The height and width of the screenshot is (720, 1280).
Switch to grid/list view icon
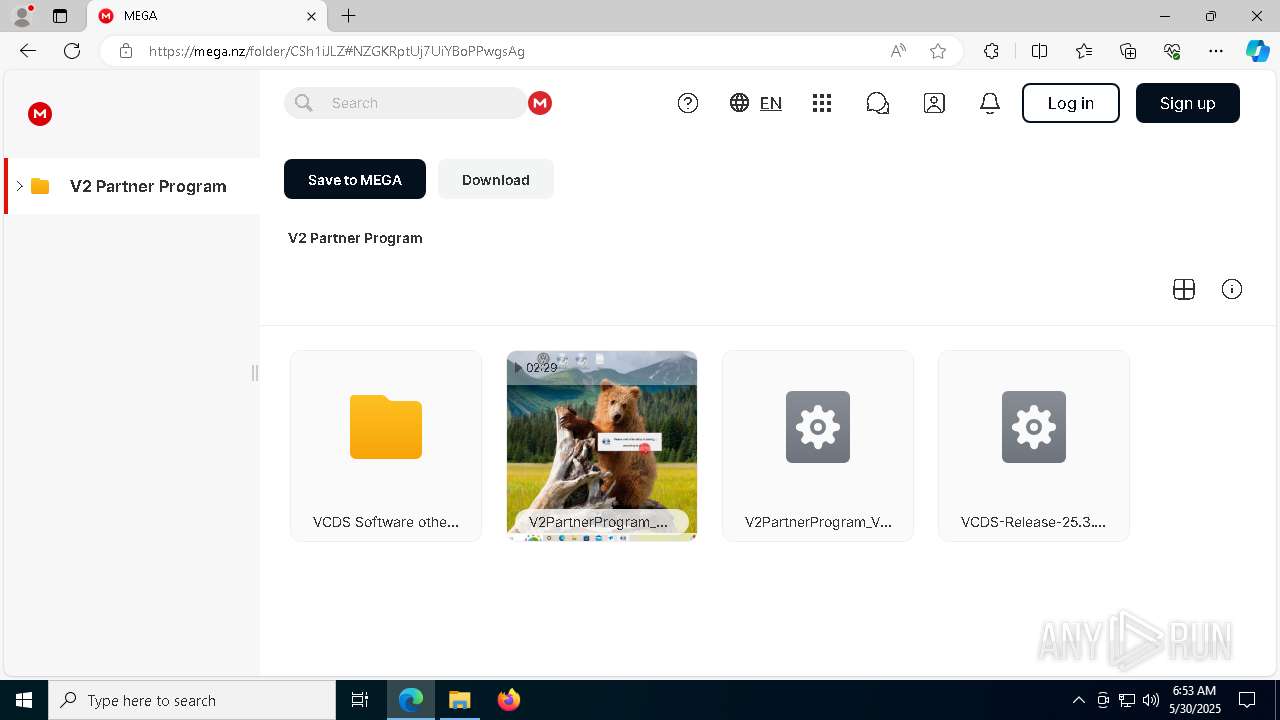click(x=1184, y=289)
